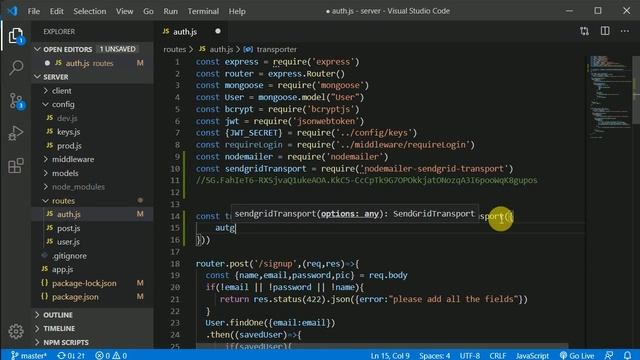640x360 pixels.
Task: Open the Run and Debug view
Action: tap(16, 133)
